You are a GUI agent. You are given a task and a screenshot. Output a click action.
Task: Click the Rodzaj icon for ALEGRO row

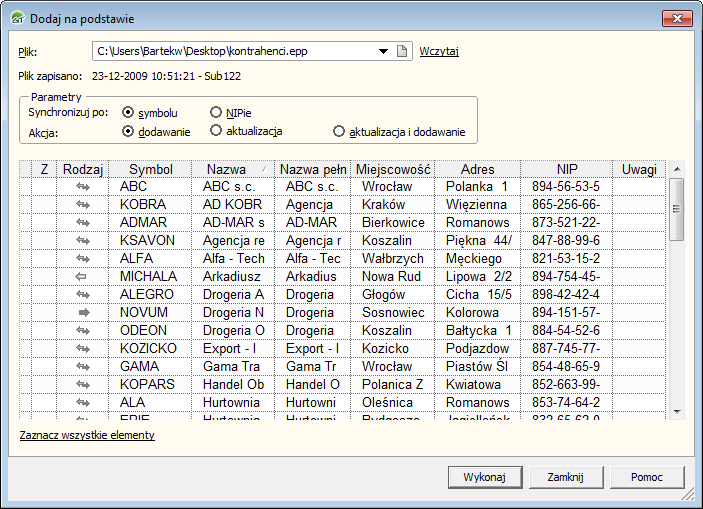coord(83,294)
